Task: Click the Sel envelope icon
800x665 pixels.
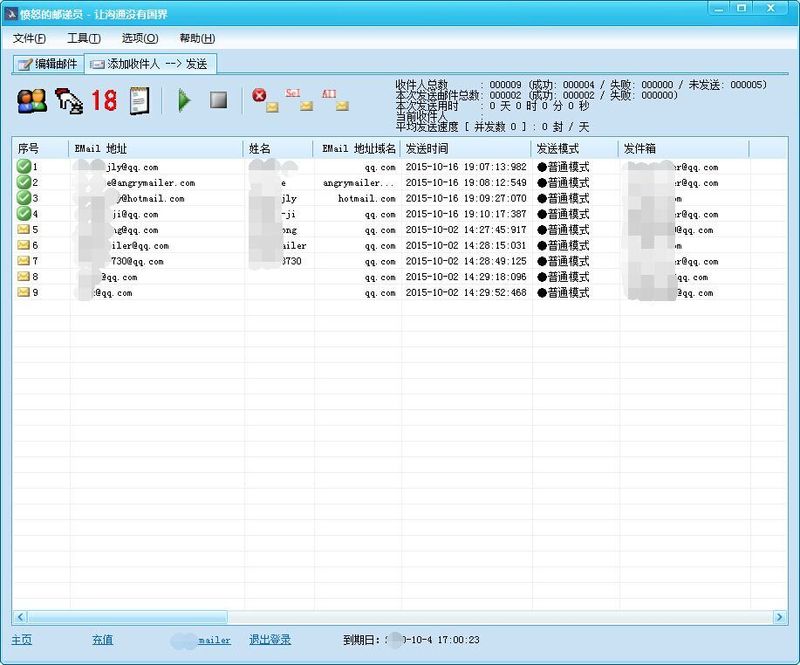Action: point(299,100)
